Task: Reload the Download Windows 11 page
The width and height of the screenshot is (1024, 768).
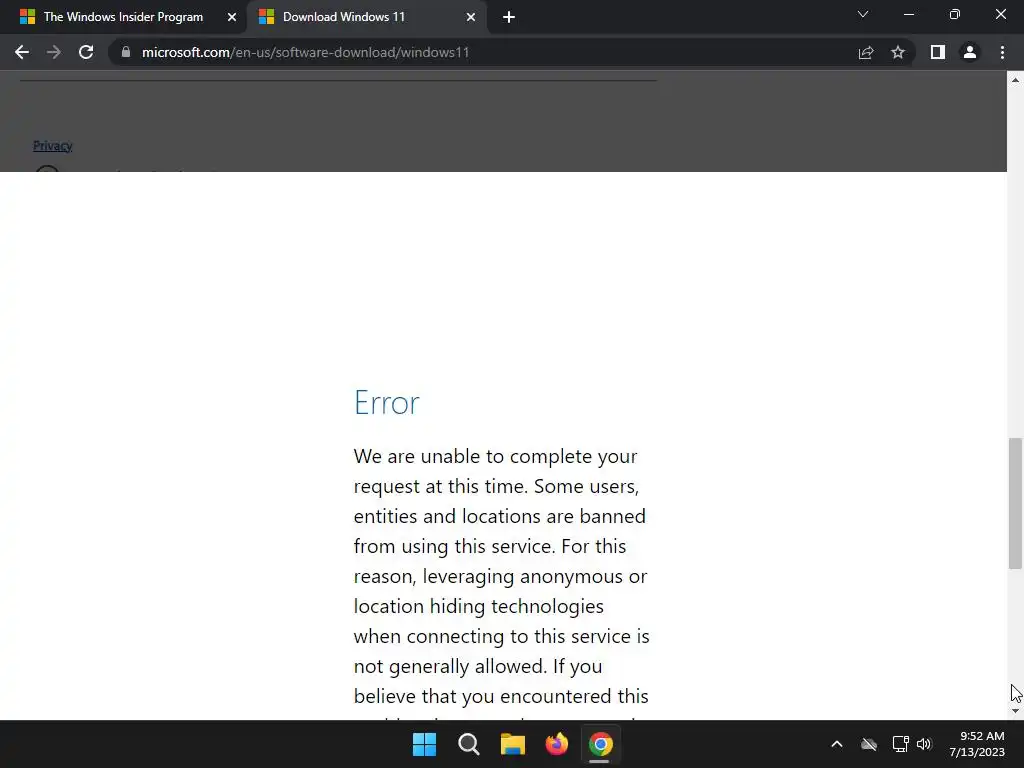Action: click(x=86, y=52)
